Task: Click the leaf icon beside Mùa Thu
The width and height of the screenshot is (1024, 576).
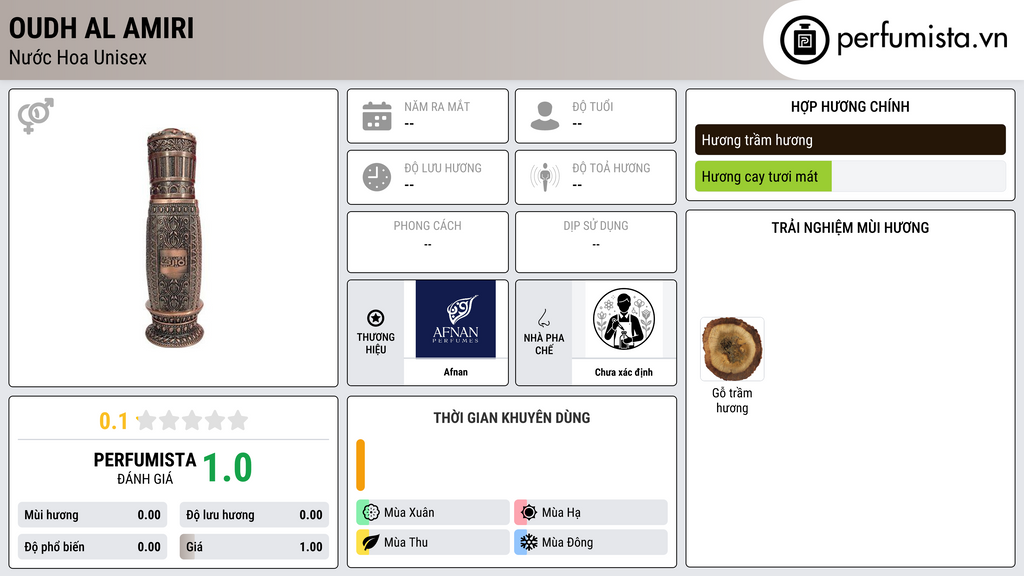Action: pos(371,542)
